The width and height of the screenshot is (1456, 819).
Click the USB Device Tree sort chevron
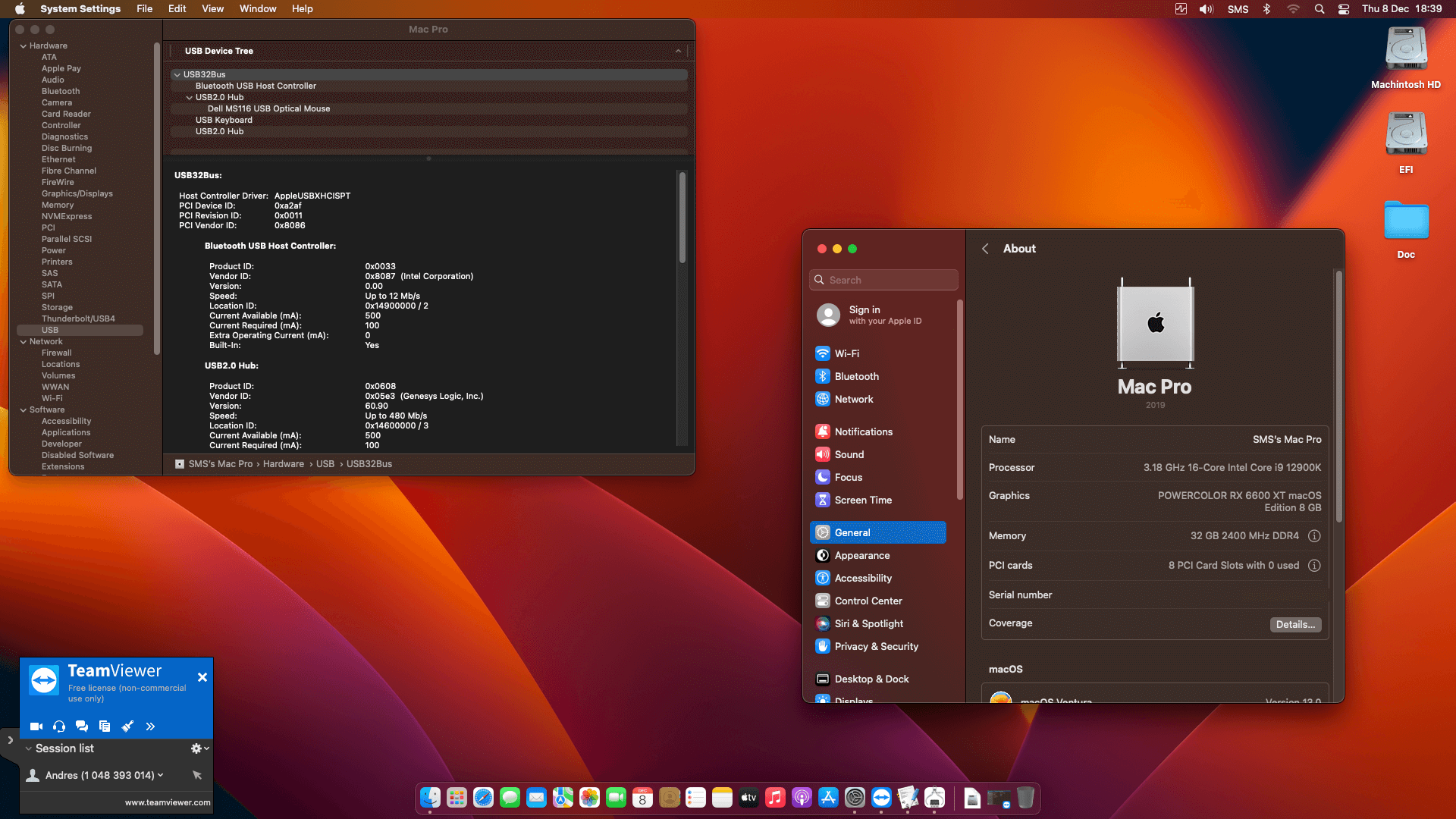tap(678, 52)
